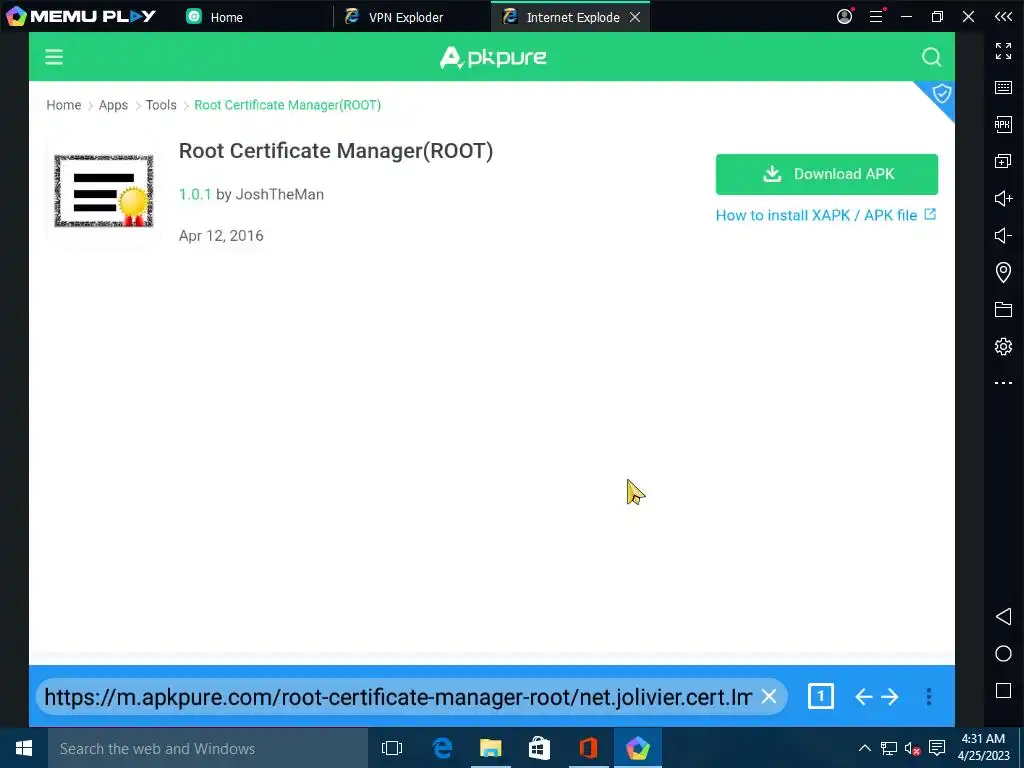
Task: Toggle MEmu fullscreen mode icon
Action: point(1003,51)
